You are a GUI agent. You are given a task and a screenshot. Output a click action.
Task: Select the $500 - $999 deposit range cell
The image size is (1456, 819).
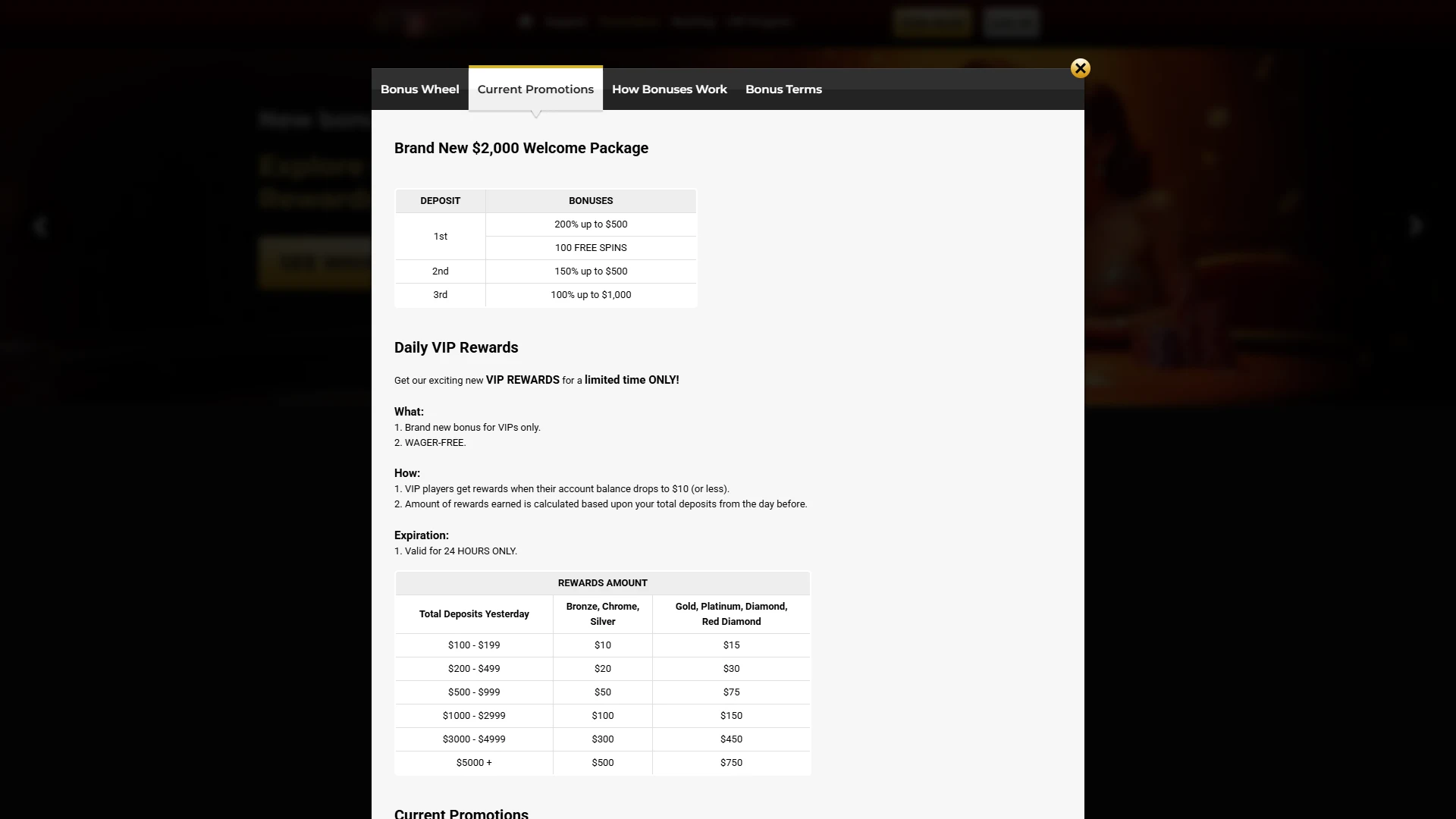[x=474, y=692]
